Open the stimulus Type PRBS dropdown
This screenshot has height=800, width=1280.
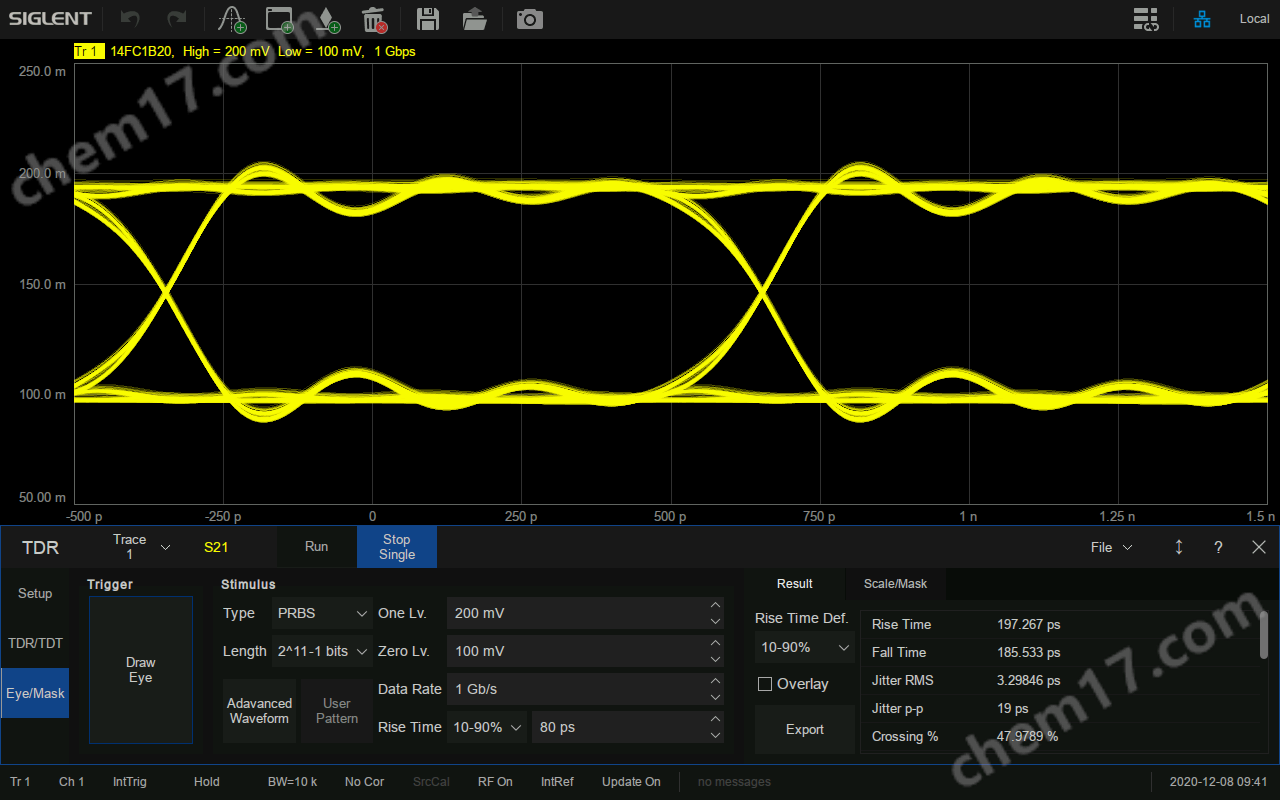pyautogui.click(x=322, y=613)
